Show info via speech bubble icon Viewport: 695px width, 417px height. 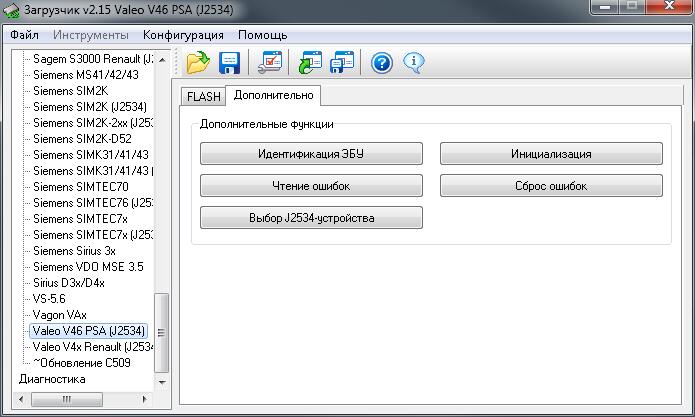414,63
